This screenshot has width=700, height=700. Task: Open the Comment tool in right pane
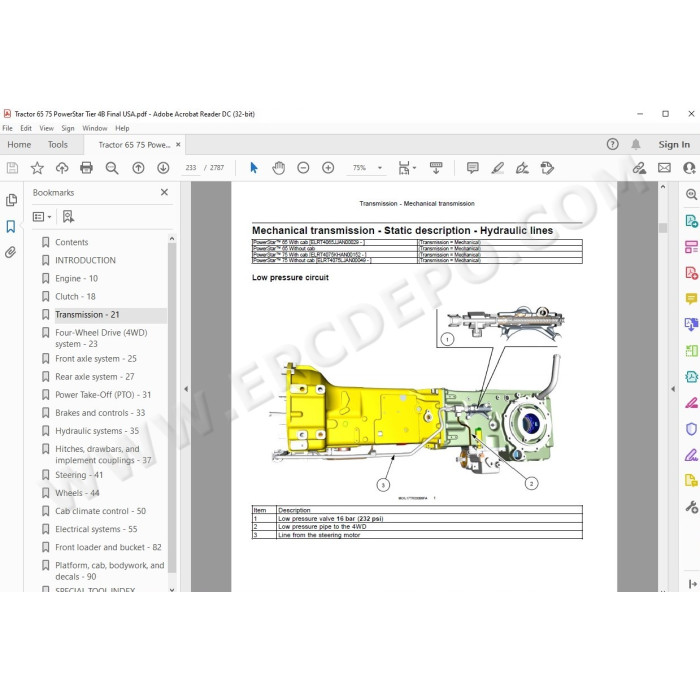point(691,299)
